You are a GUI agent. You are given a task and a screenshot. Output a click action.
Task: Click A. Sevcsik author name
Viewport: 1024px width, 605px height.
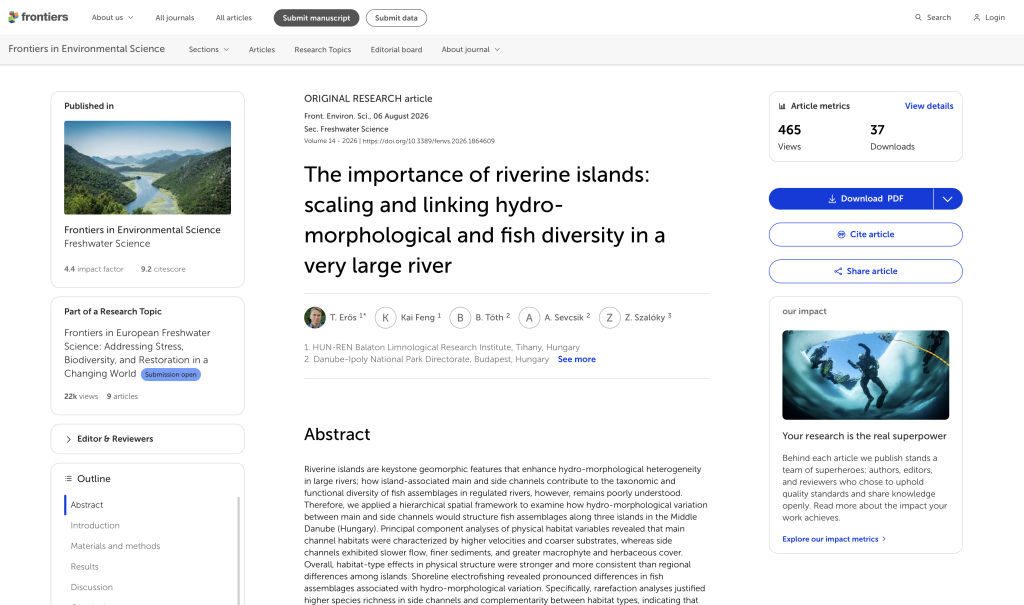pyautogui.click(x=564, y=318)
